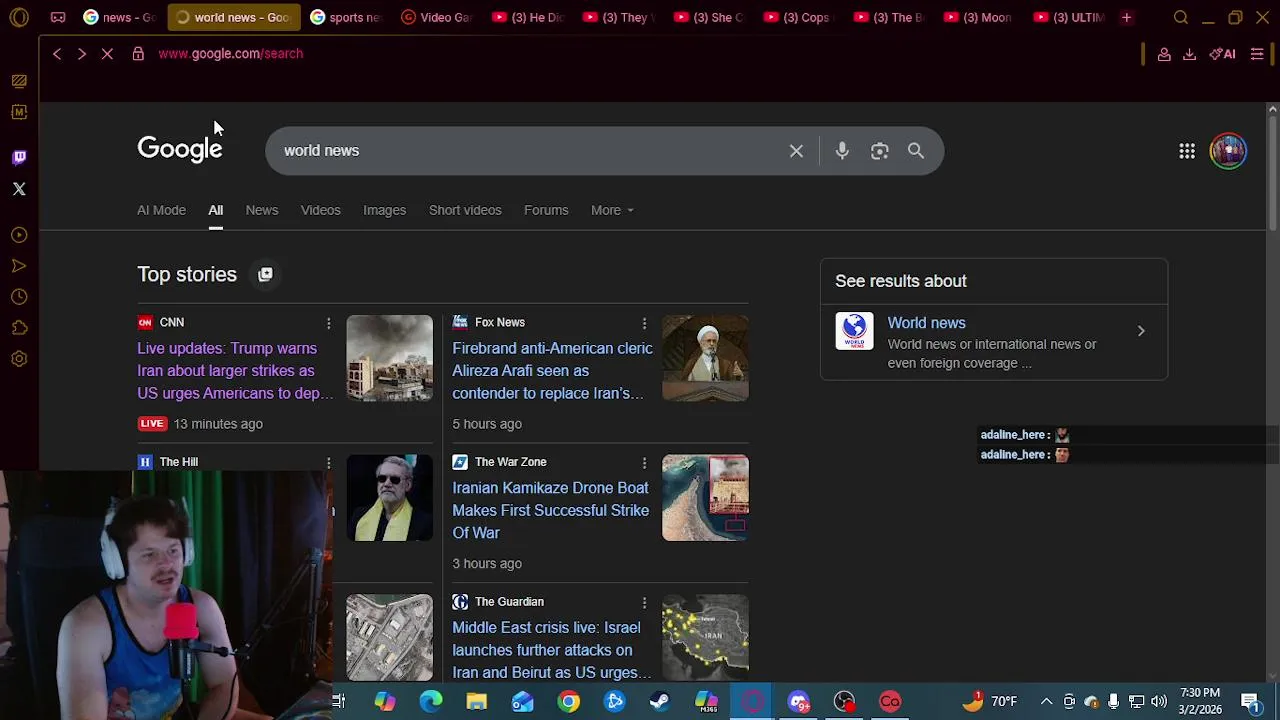Click the padlock site info icon
This screenshot has height=720, width=1280.
[x=138, y=54]
